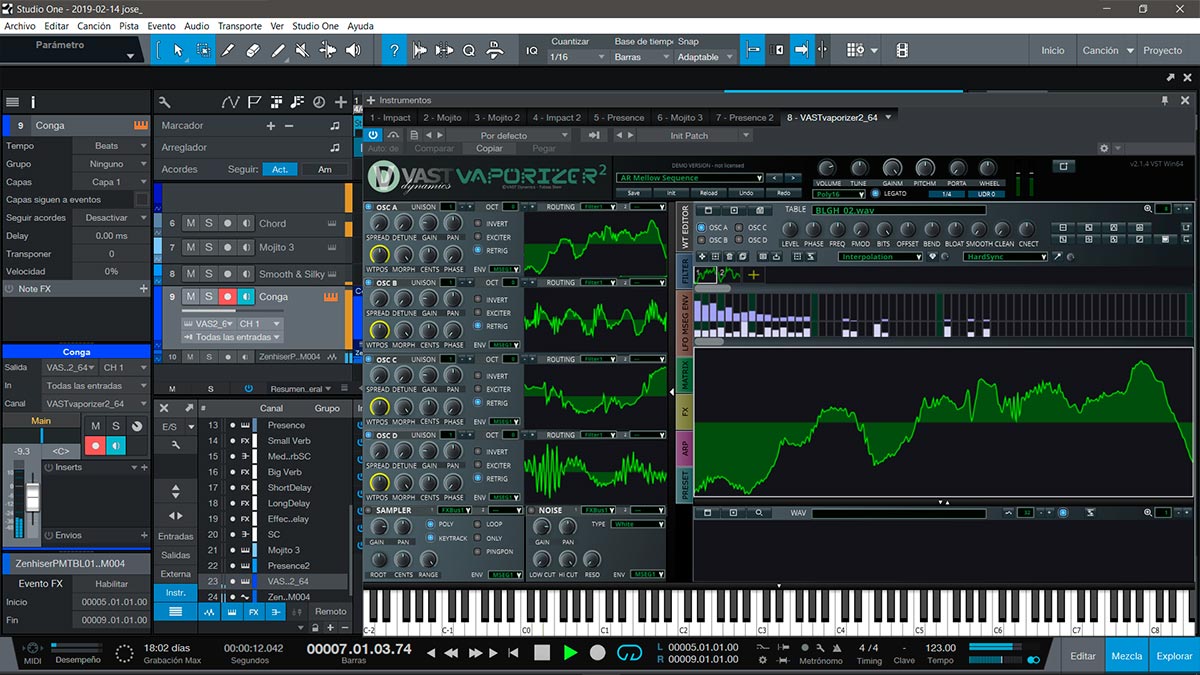Click the Record transport button
Screen dimensions: 1200x675
(x=597, y=652)
